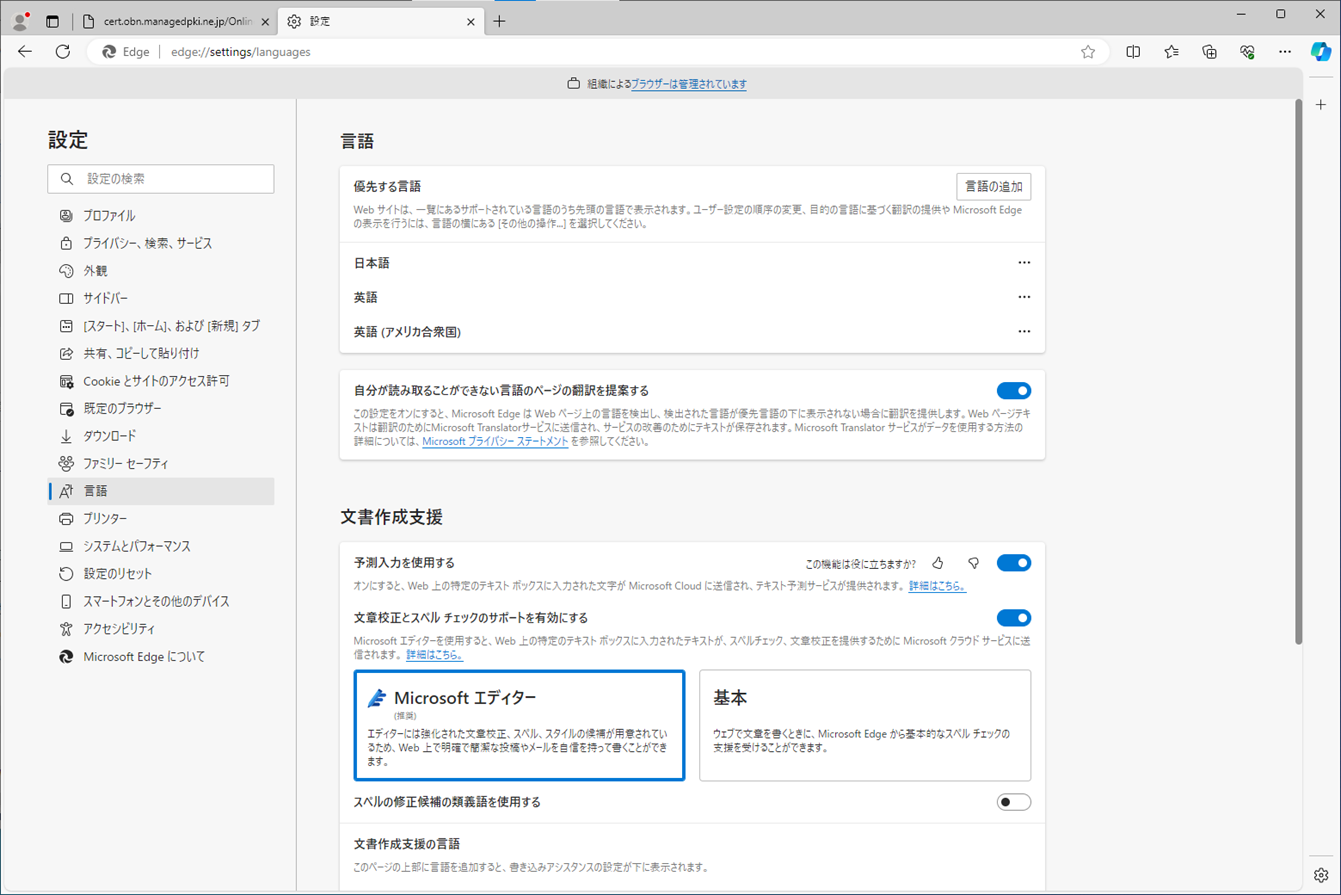This screenshot has height=895, width=1341.
Task: Open システムとパフォーマンス section
Action: [161, 546]
